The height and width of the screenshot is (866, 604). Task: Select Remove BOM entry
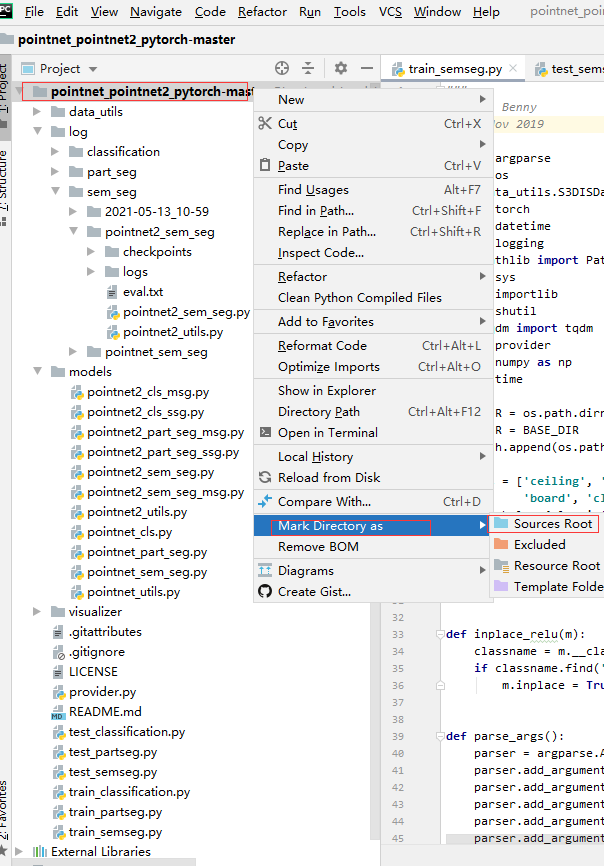373,547
